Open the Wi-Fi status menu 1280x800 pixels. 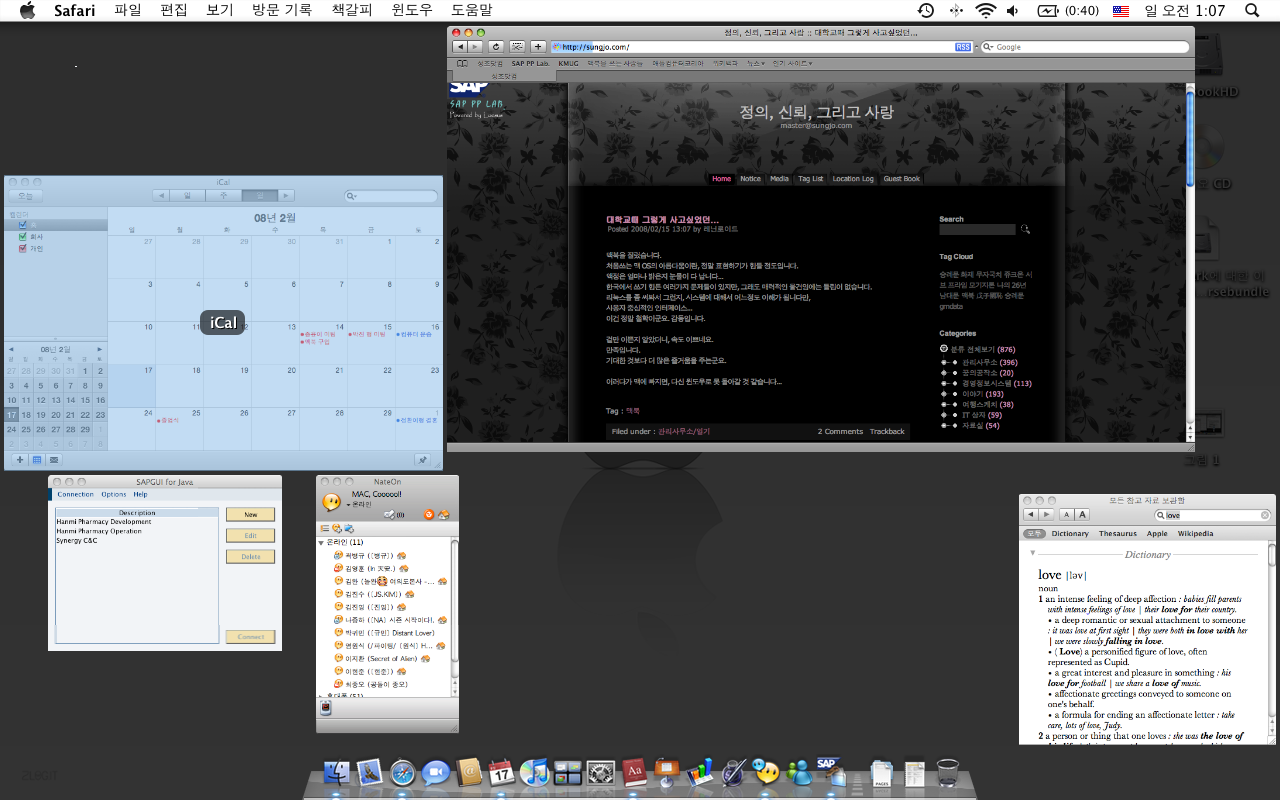coord(986,11)
